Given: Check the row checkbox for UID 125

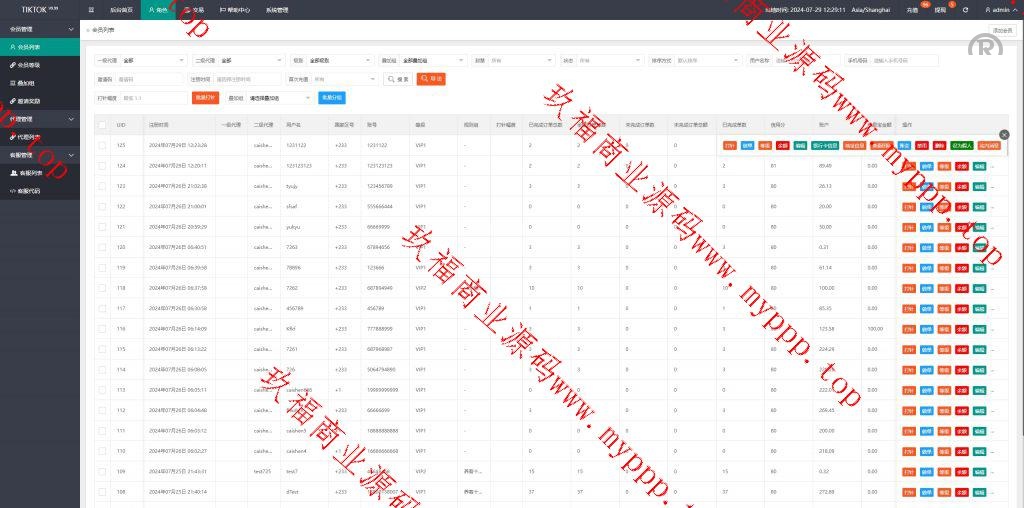Looking at the screenshot, I should click(x=102, y=145).
